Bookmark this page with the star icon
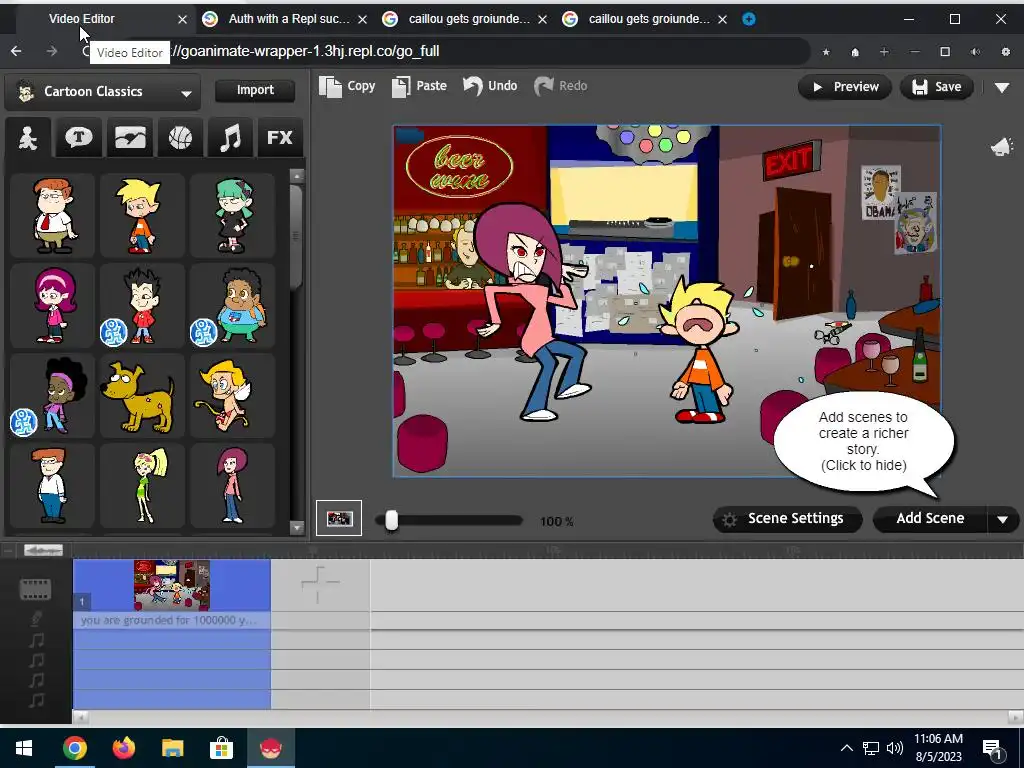 (x=826, y=52)
